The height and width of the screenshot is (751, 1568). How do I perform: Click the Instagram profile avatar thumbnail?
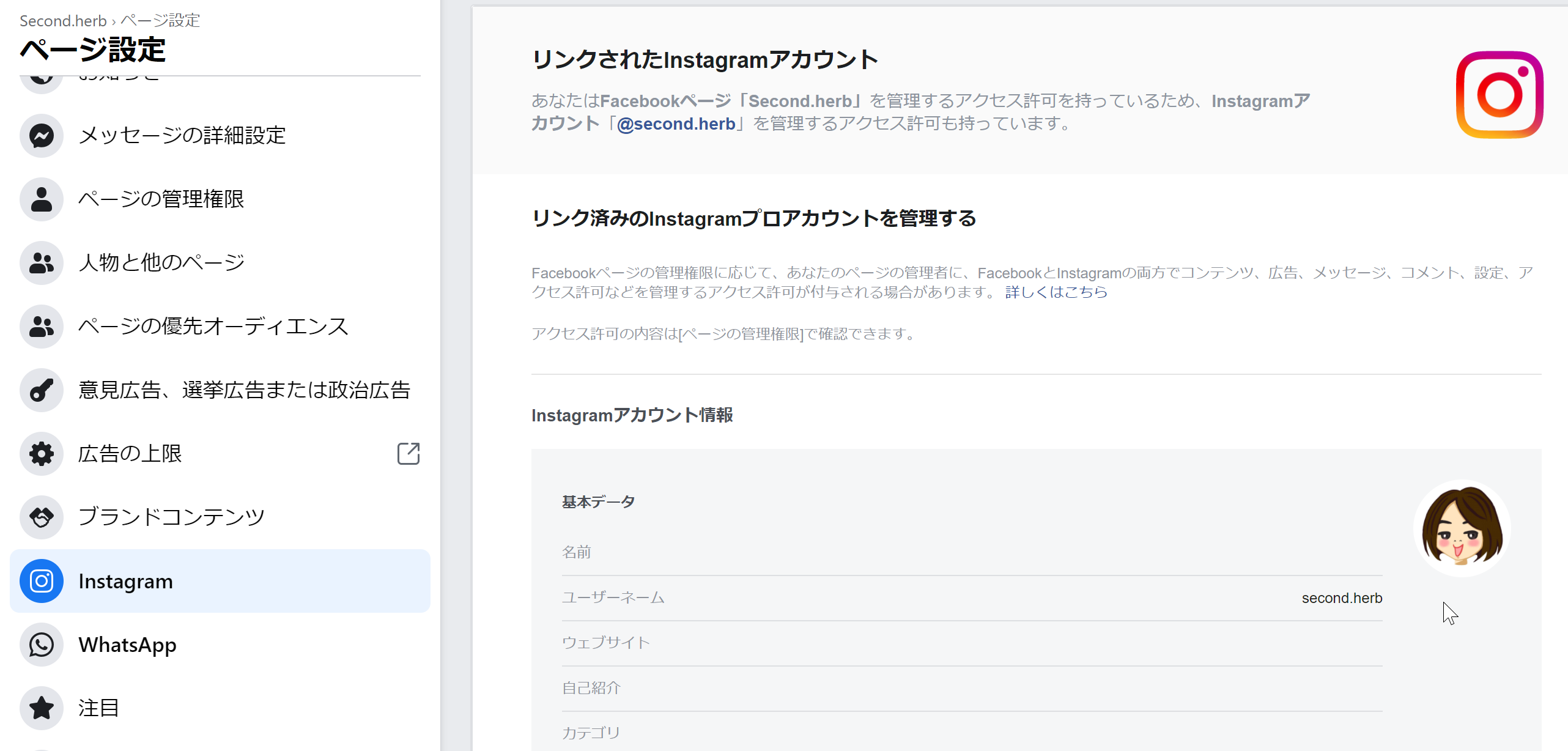(1462, 528)
